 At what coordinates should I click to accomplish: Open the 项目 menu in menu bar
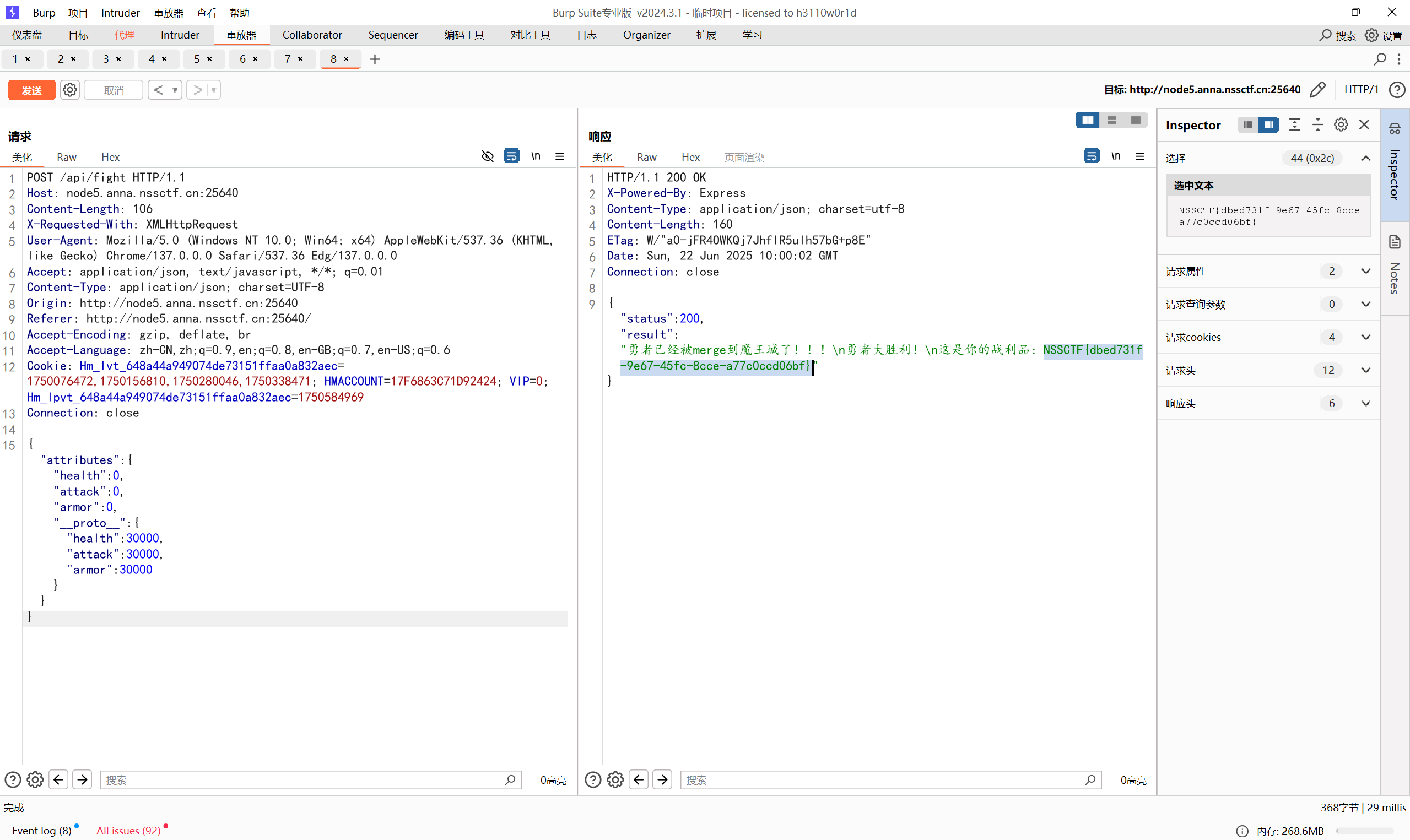[x=78, y=13]
